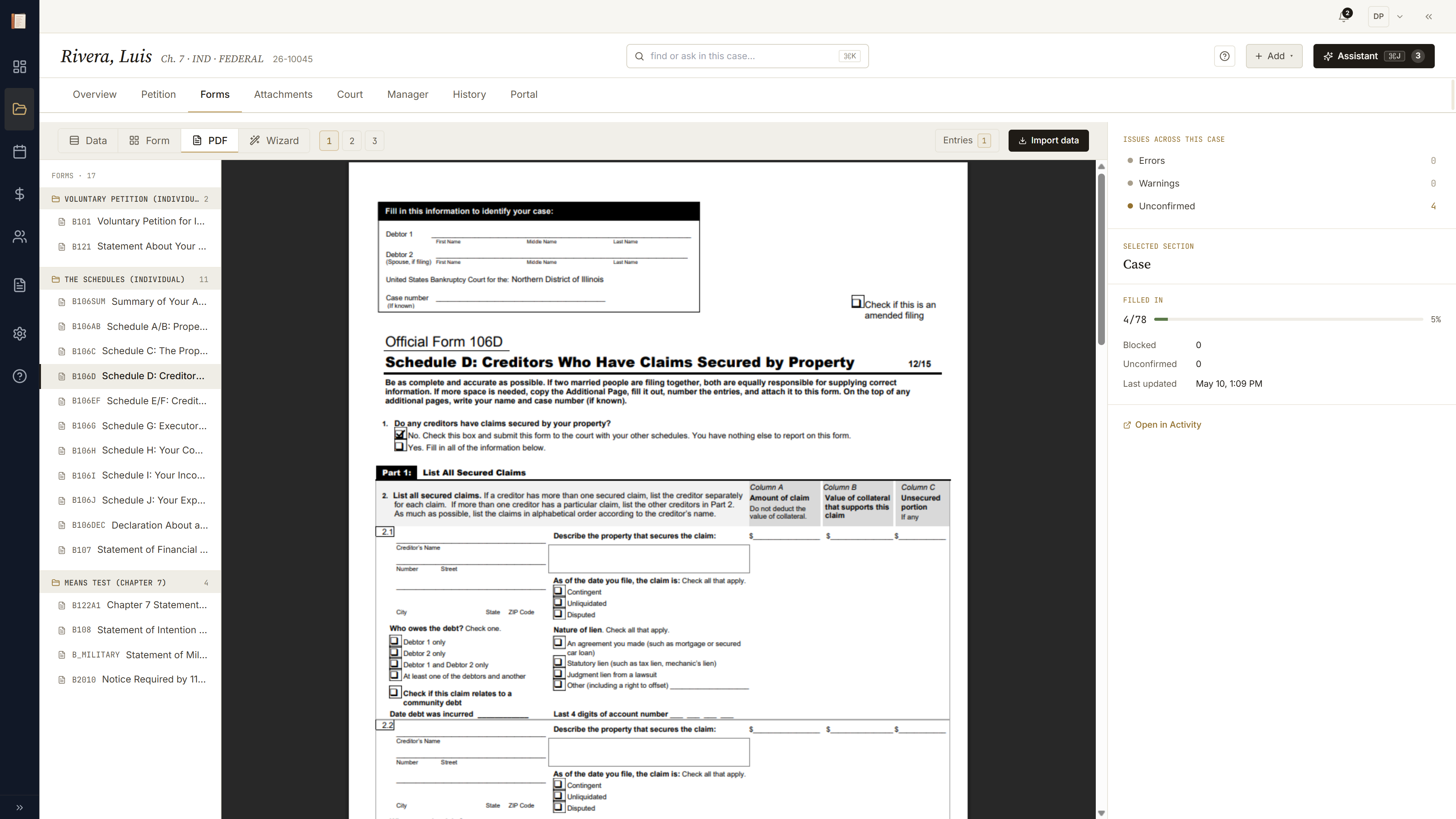Image resolution: width=1456 pixels, height=819 pixels.
Task: Open the dollar sign billing icon
Action: coord(19,194)
